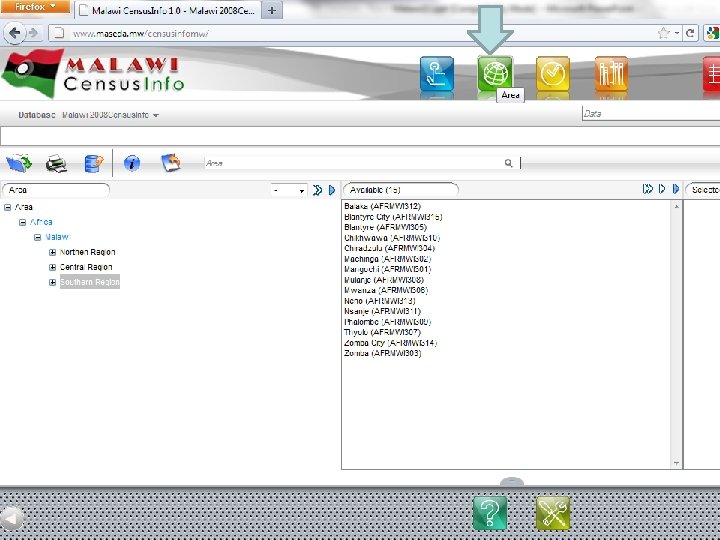Viewport: 720px width, 540px height.
Task: Expand the Central Region node
Action: (x=52, y=267)
